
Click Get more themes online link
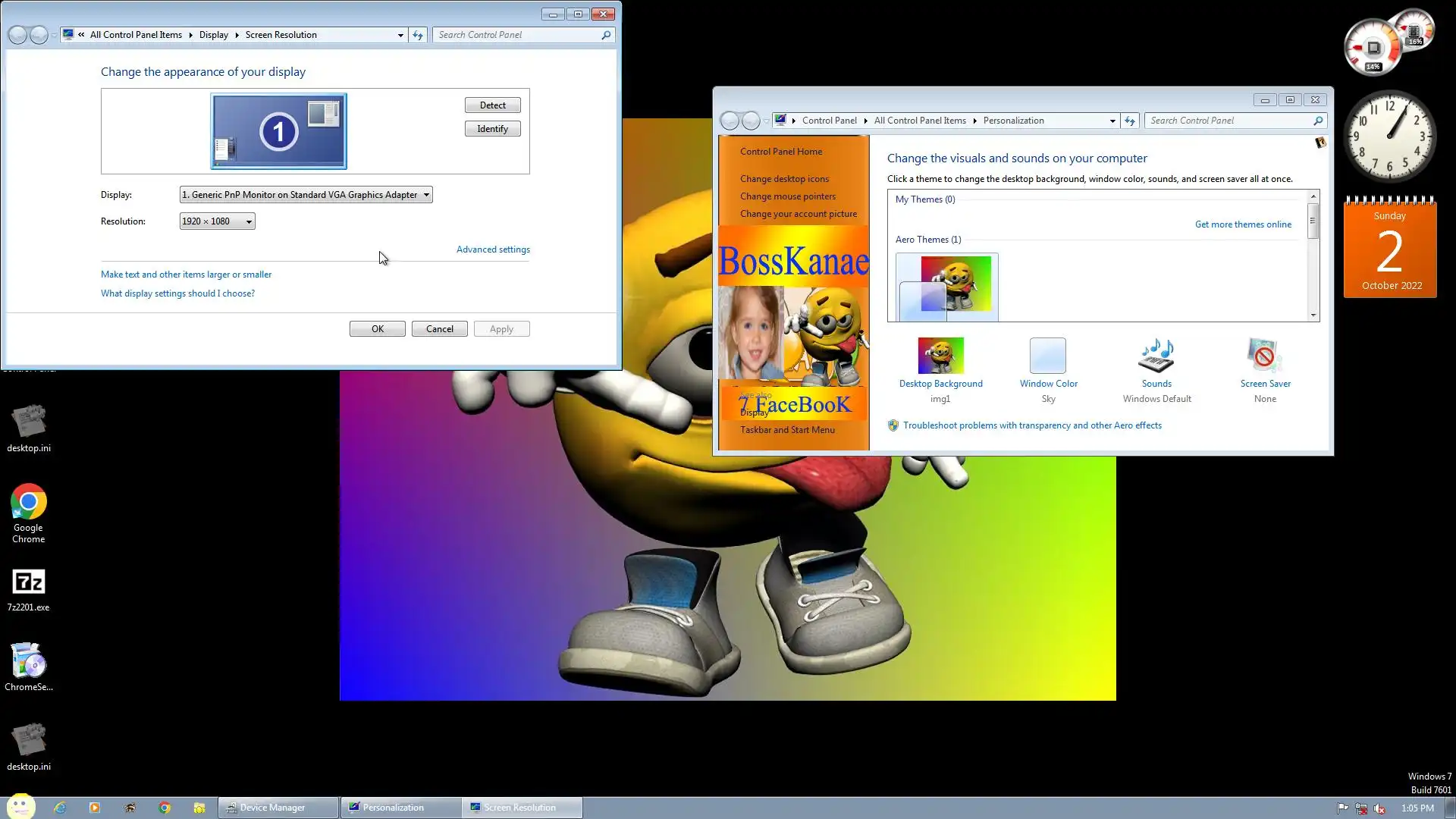(1242, 224)
